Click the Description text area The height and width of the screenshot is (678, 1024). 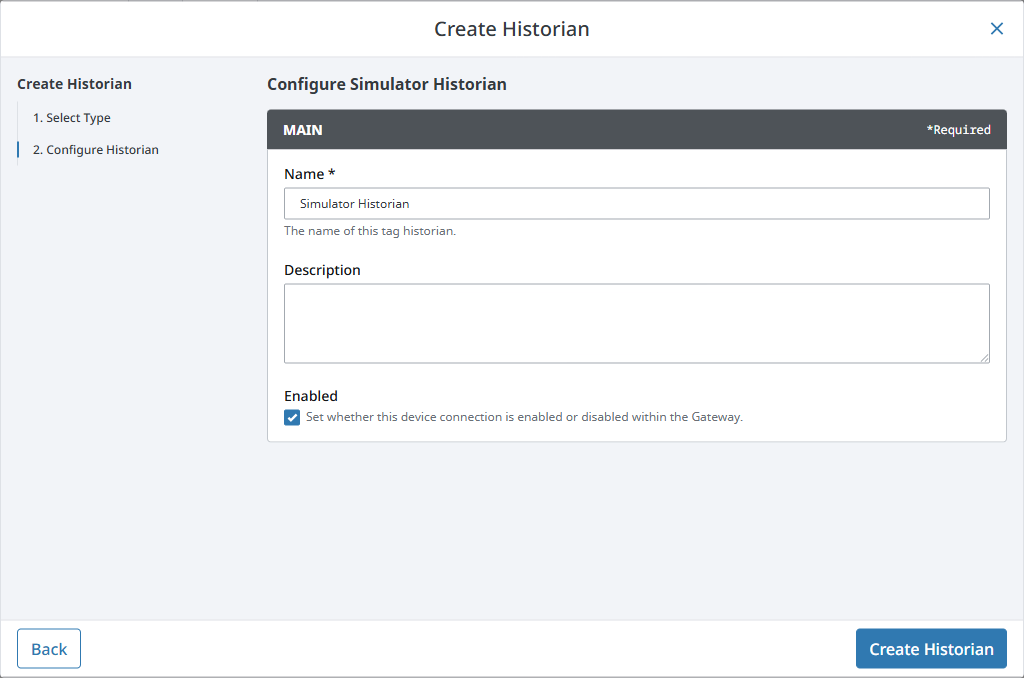point(636,320)
